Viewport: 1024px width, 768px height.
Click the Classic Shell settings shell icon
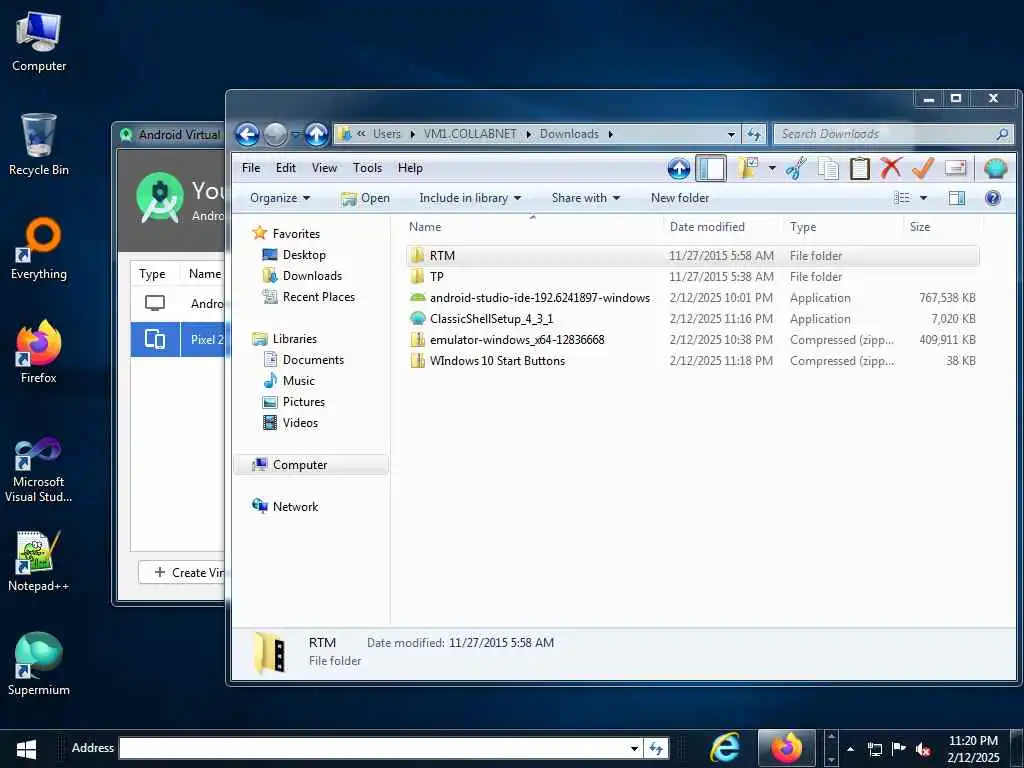coord(995,168)
